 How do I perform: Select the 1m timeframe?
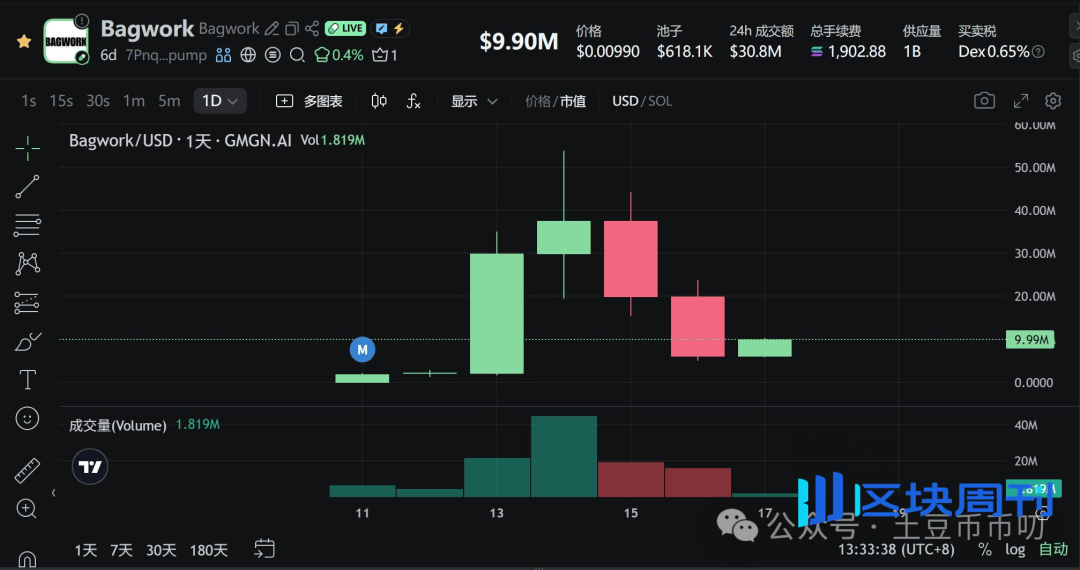pyautogui.click(x=134, y=101)
